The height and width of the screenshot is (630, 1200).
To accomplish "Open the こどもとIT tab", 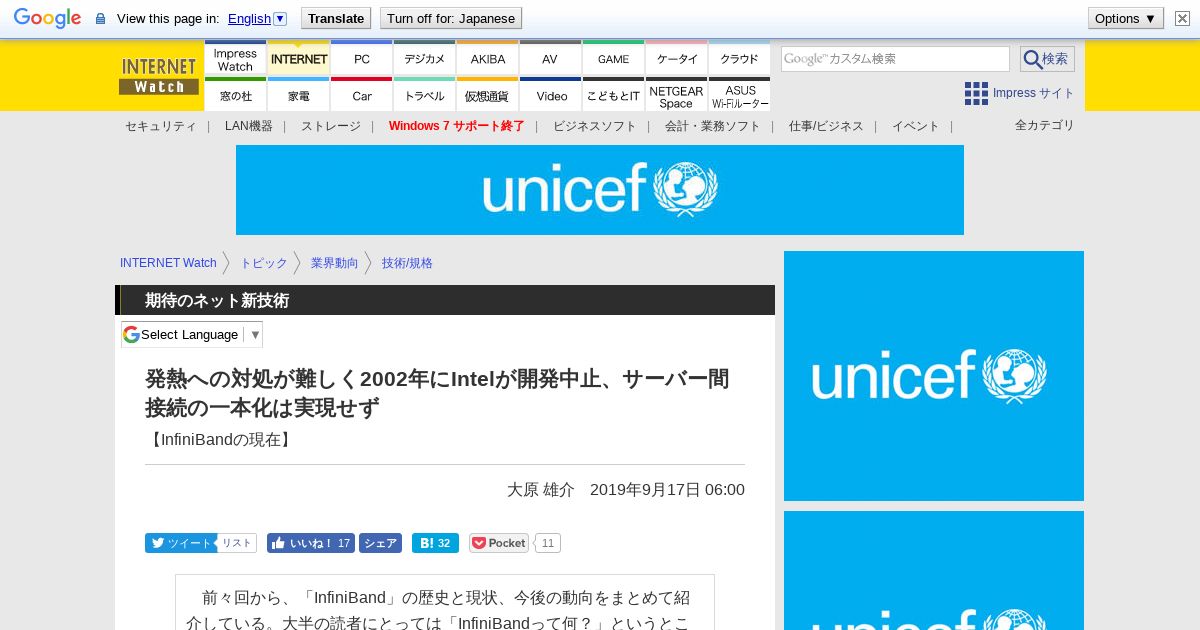I will point(613,95).
